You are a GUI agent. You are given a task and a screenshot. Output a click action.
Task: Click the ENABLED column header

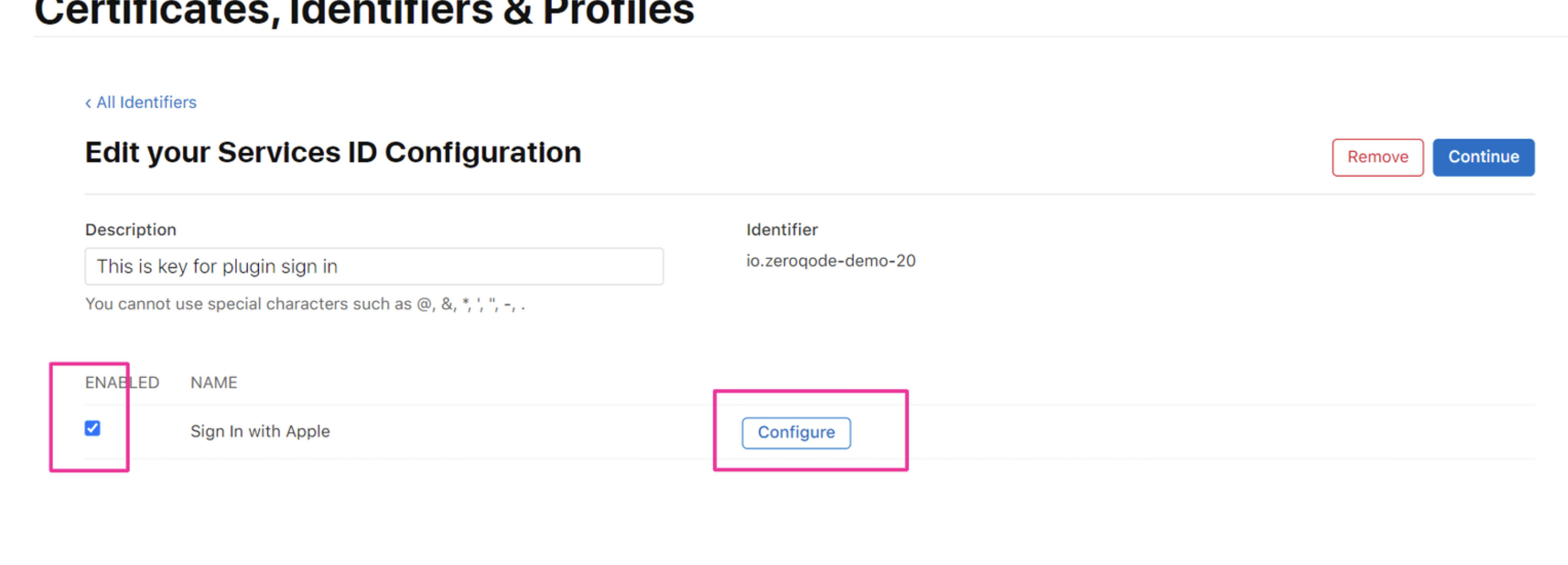point(122,383)
